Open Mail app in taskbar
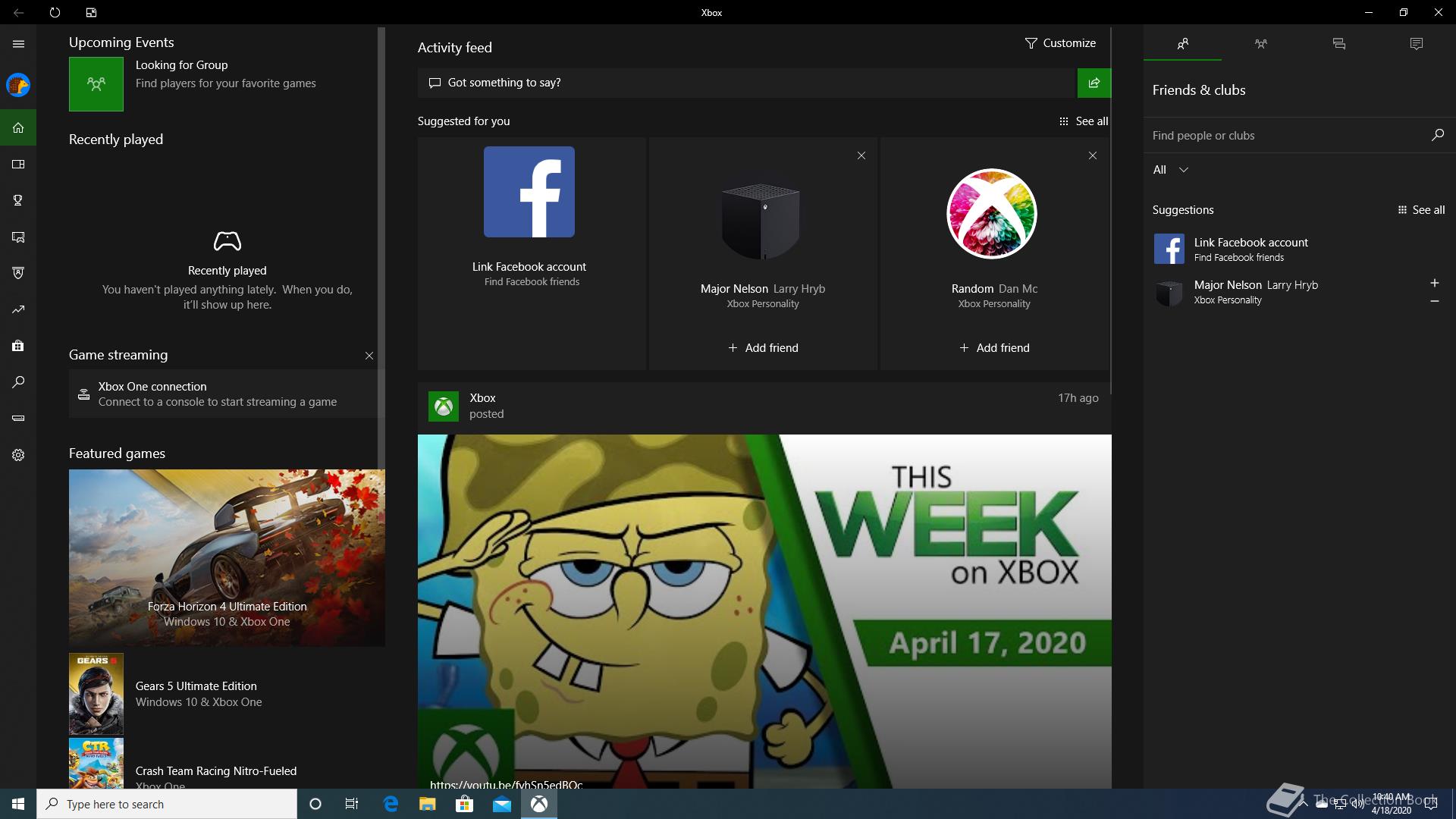1456x819 pixels. 502,804
